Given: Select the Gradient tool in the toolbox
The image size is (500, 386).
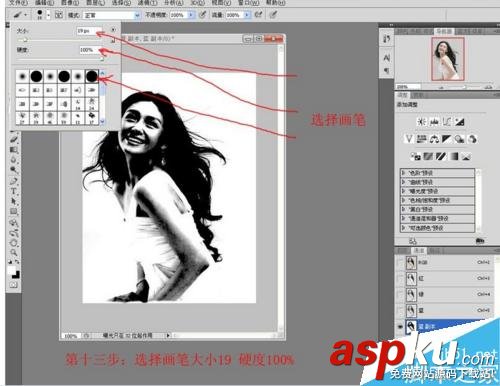Looking at the screenshot, I should tap(14, 150).
